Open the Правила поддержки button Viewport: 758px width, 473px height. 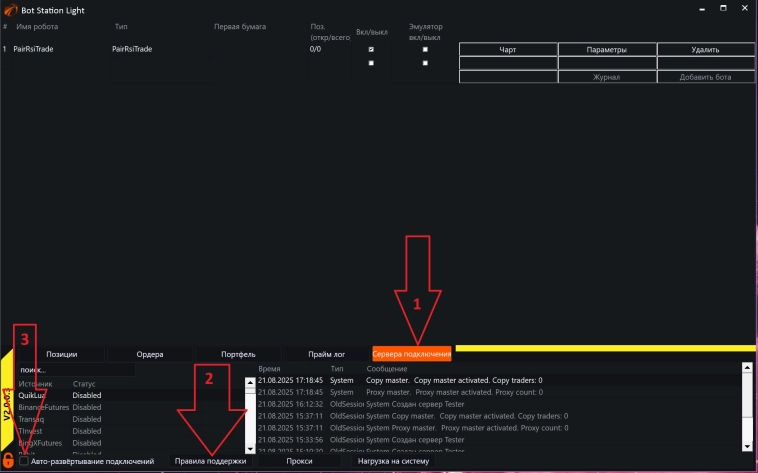pyautogui.click(x=210, y=461)
